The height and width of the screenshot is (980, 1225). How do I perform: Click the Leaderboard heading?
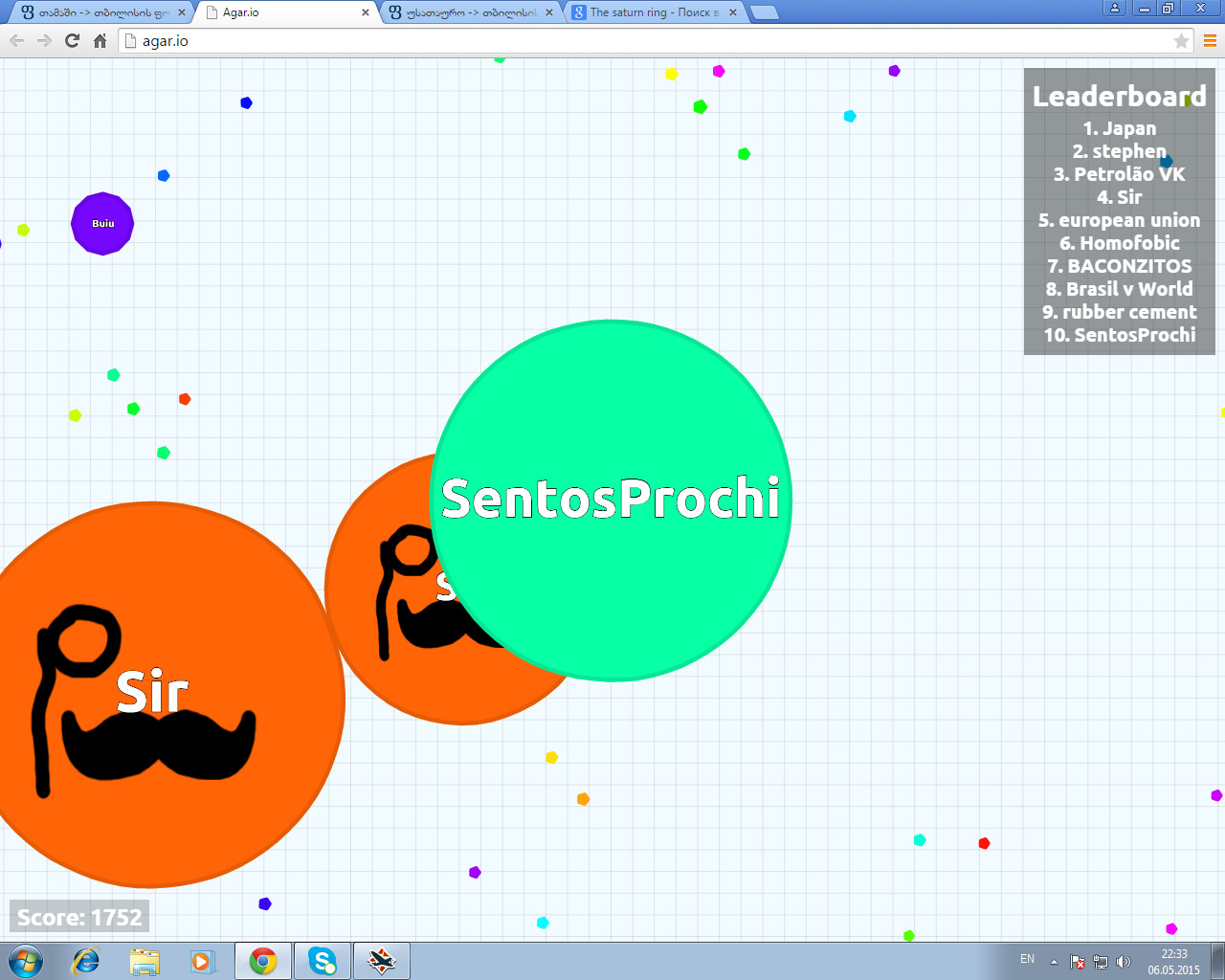tap(1120, 96)
